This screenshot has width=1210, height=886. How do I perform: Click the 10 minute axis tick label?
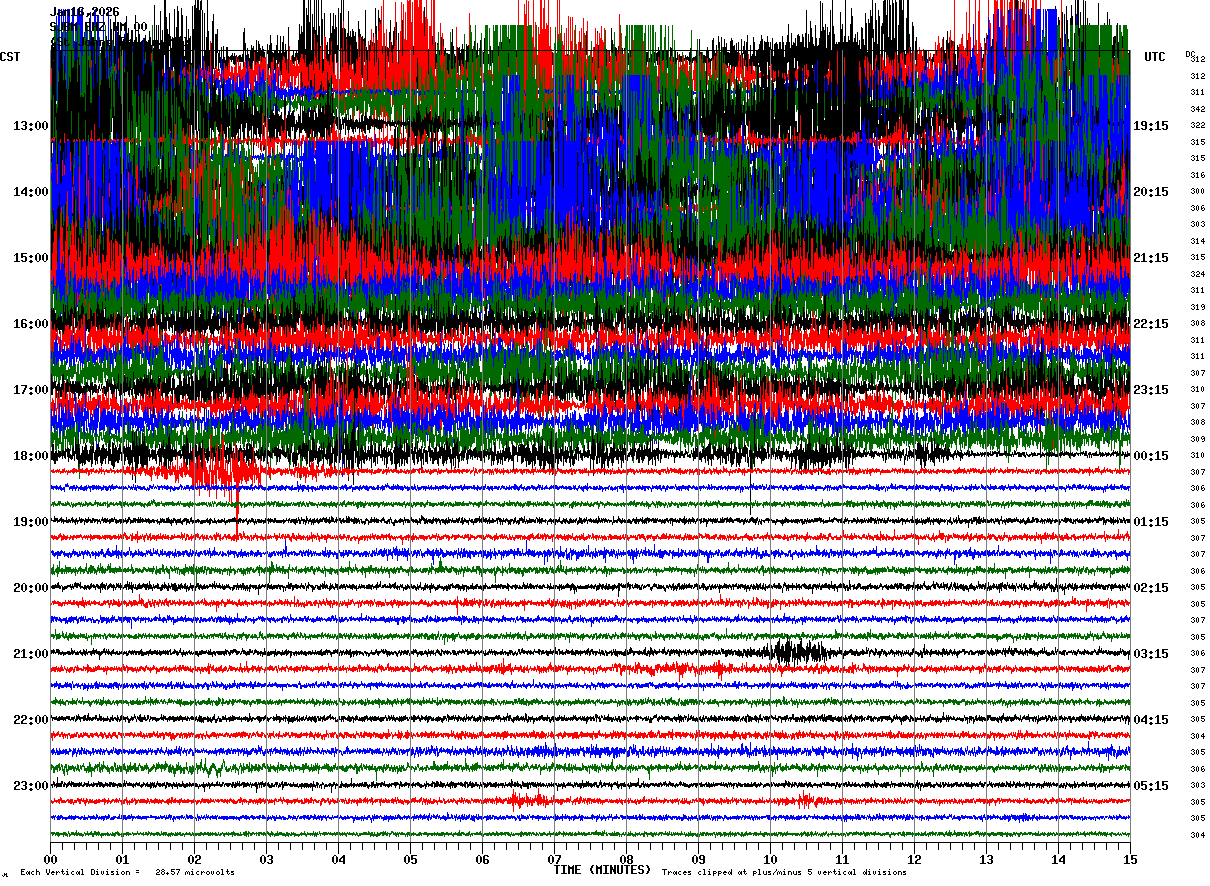pos(770,859)
